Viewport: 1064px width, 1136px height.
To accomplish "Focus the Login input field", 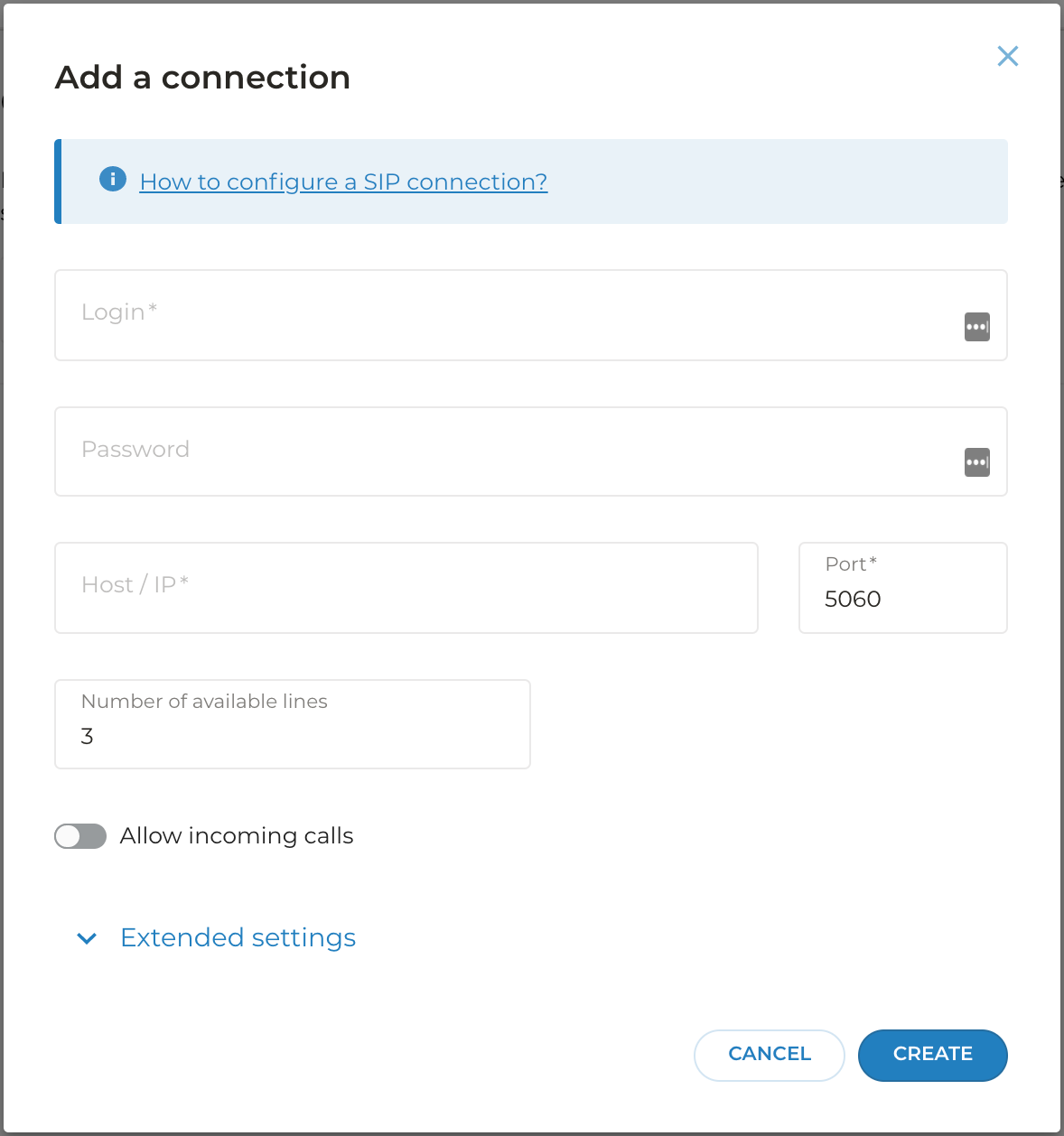I will [506, 315].
